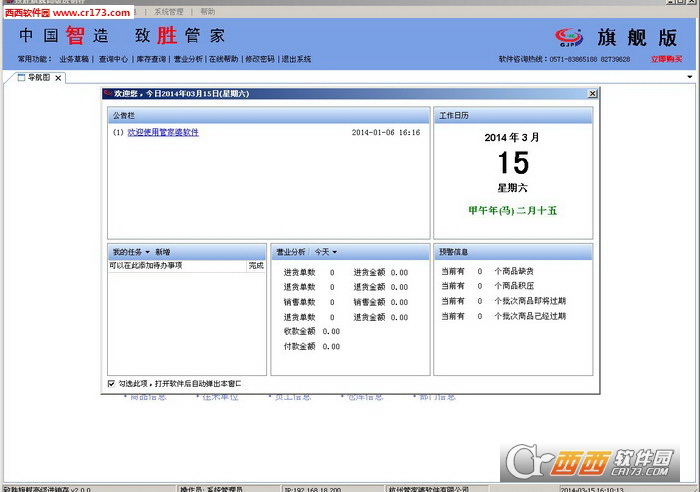Click the 完成 column header

tap(256, 266)
